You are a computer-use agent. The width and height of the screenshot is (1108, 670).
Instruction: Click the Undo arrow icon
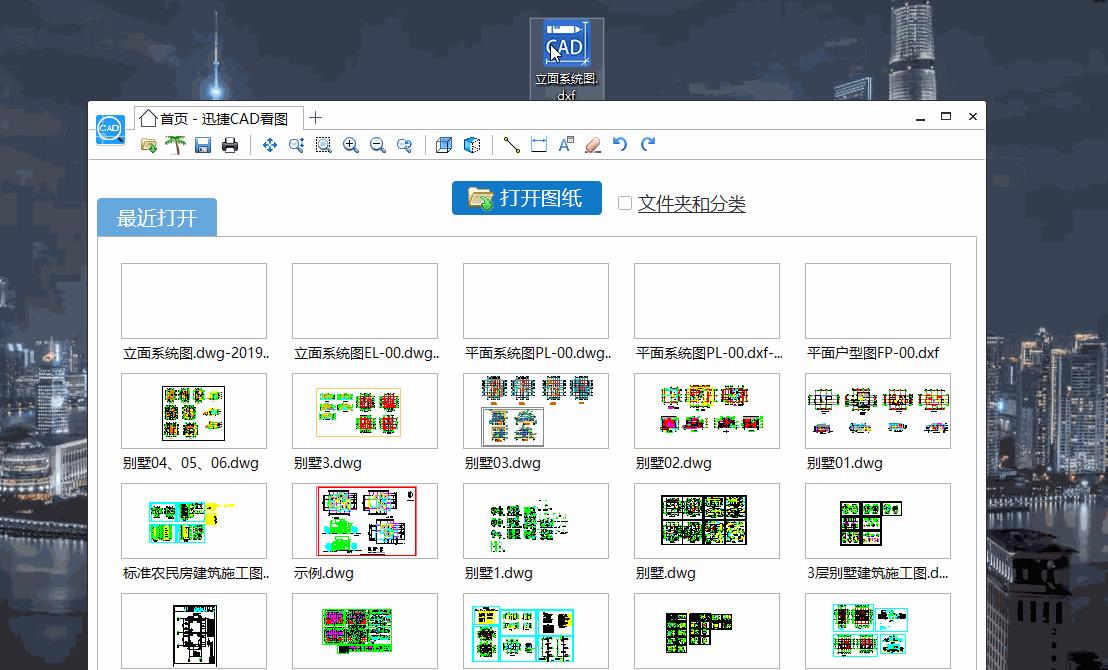click(x=620, y=145)
